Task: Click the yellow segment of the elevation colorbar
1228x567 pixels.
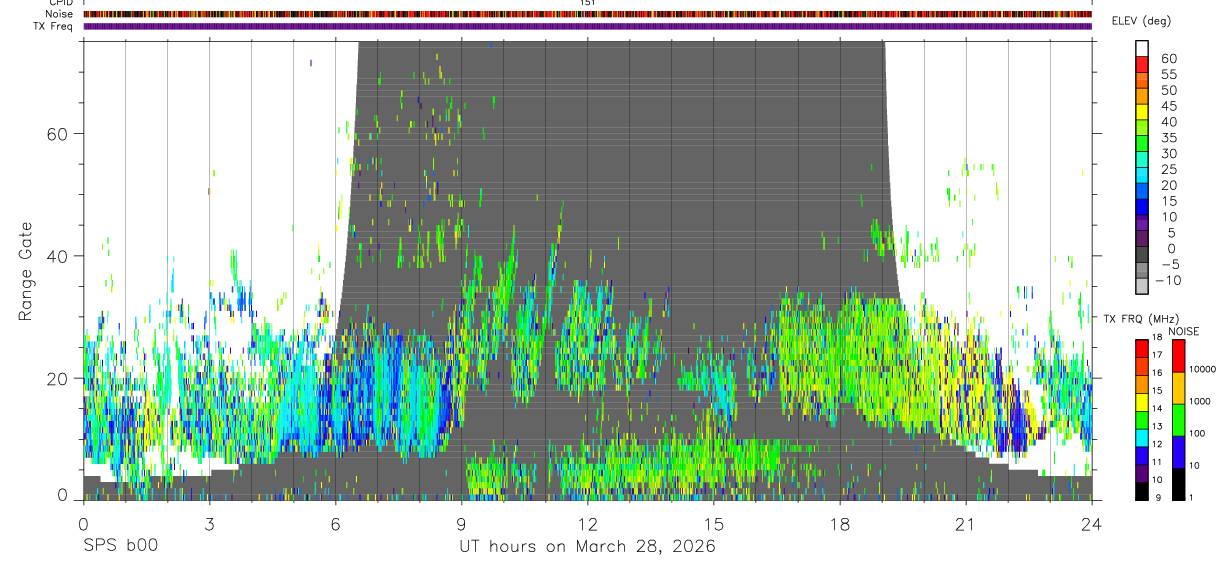Action: [x=1142, y=112]
